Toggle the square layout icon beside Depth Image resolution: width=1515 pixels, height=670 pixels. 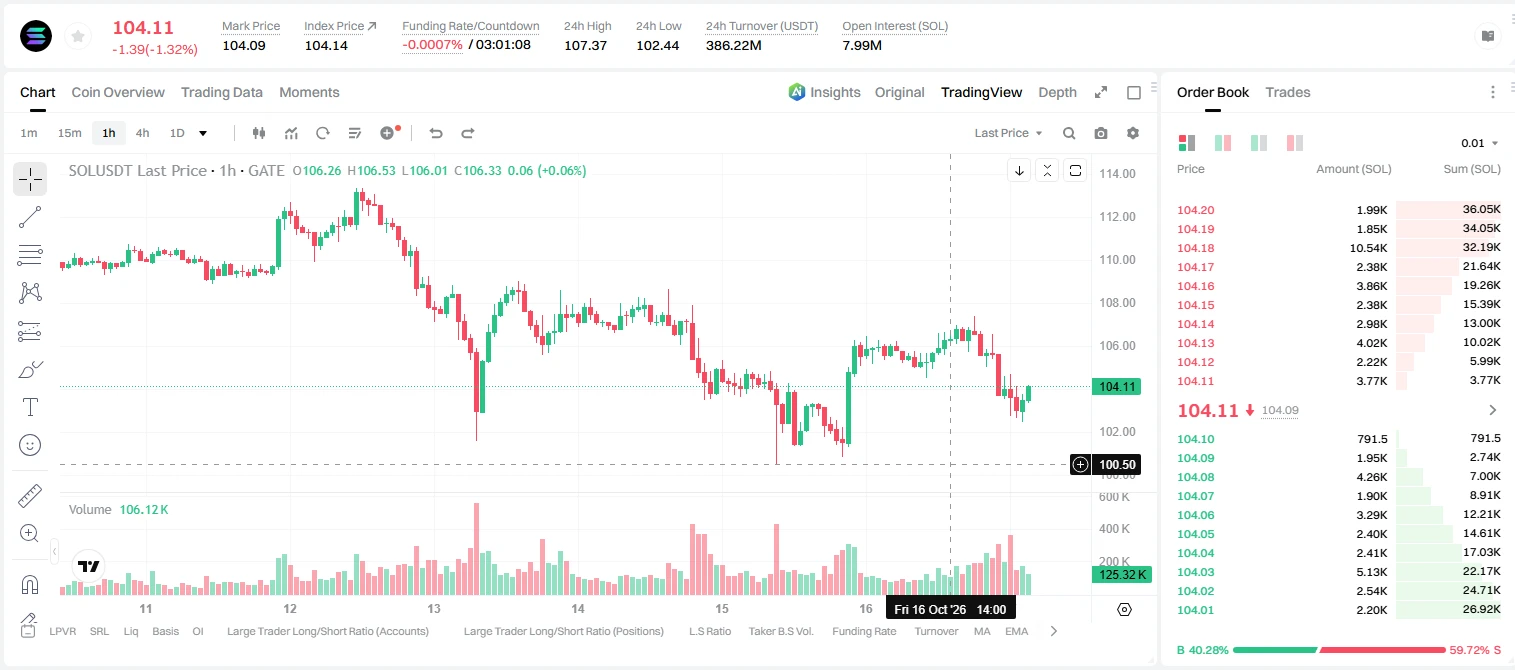coord(1134,92)
